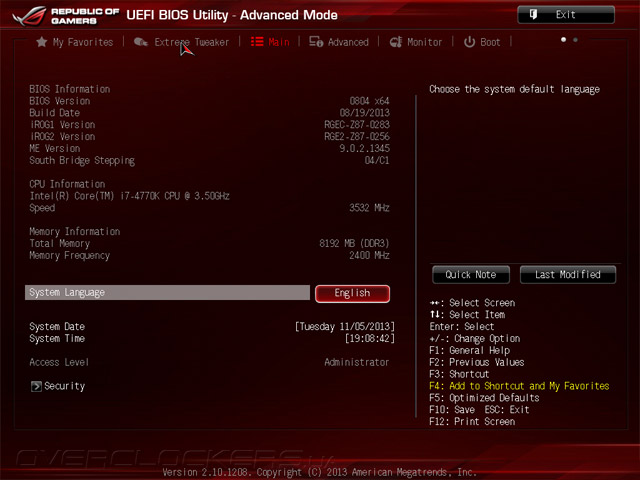Click the Speed value 3532 MHz
Screen dimensions: 640x480
tap(369, 208)
